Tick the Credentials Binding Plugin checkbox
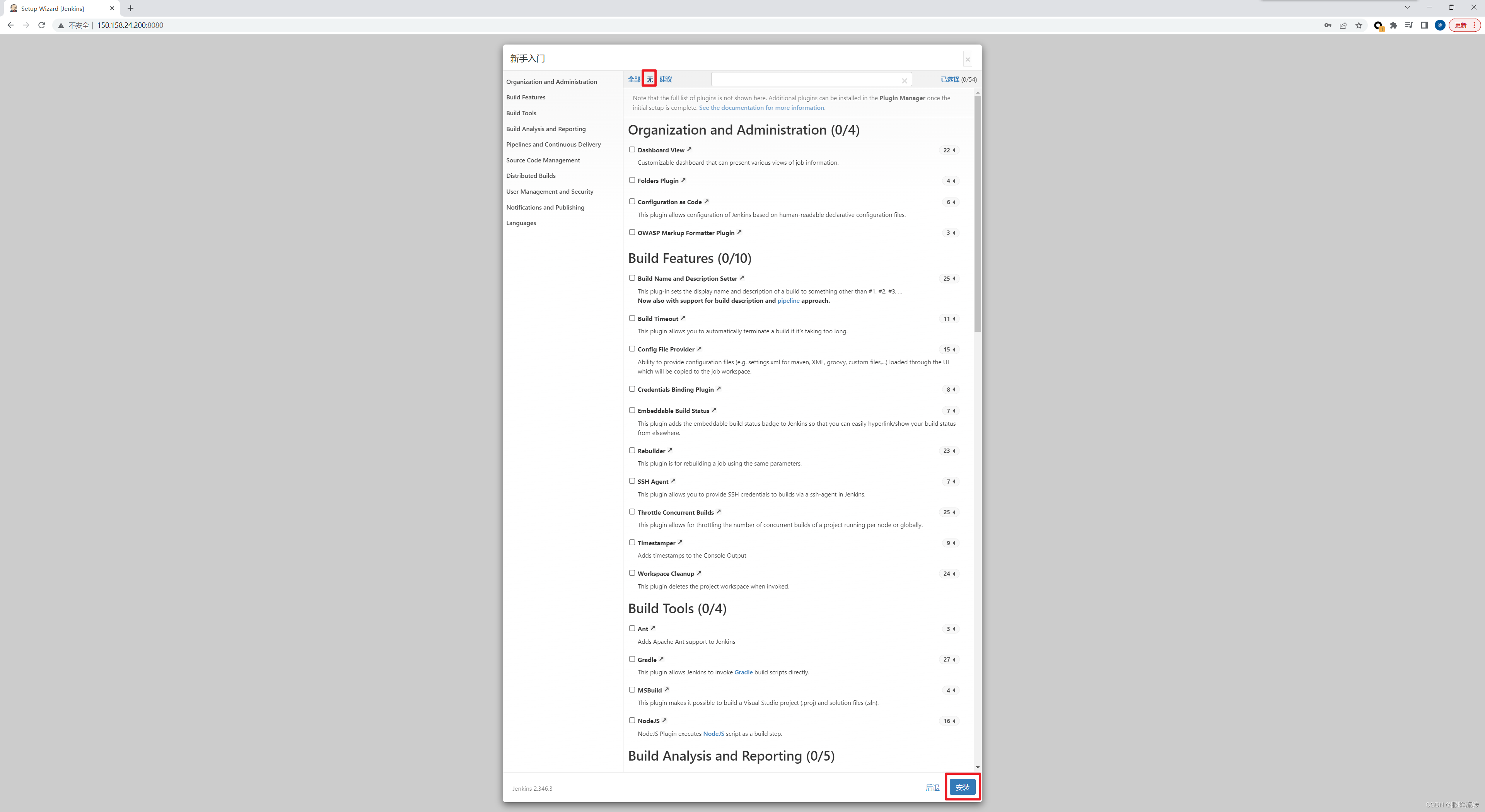The image size is (1485, 812). [632, 389]
